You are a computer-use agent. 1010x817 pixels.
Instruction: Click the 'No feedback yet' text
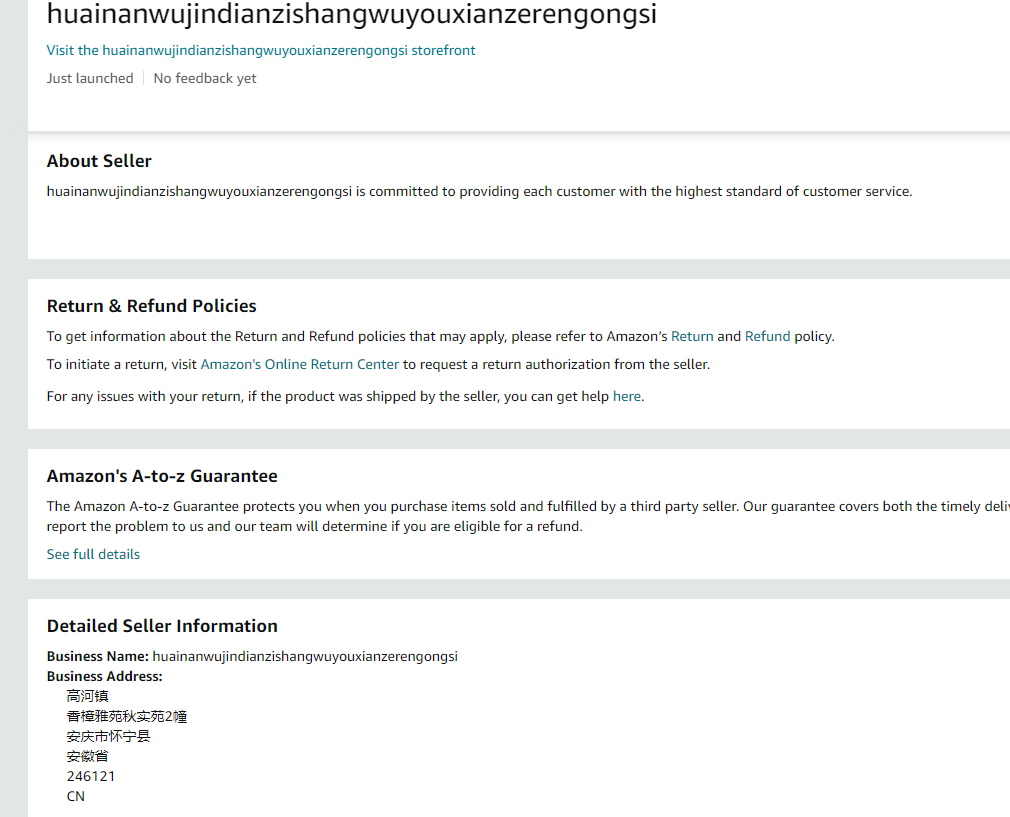(205, 78)
